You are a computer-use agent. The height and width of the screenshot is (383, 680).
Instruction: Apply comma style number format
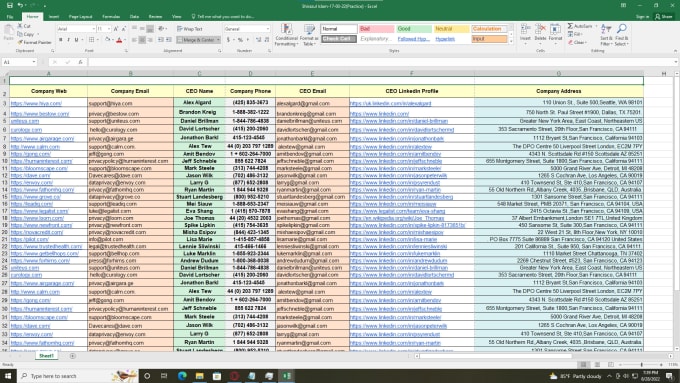point(248,40)
